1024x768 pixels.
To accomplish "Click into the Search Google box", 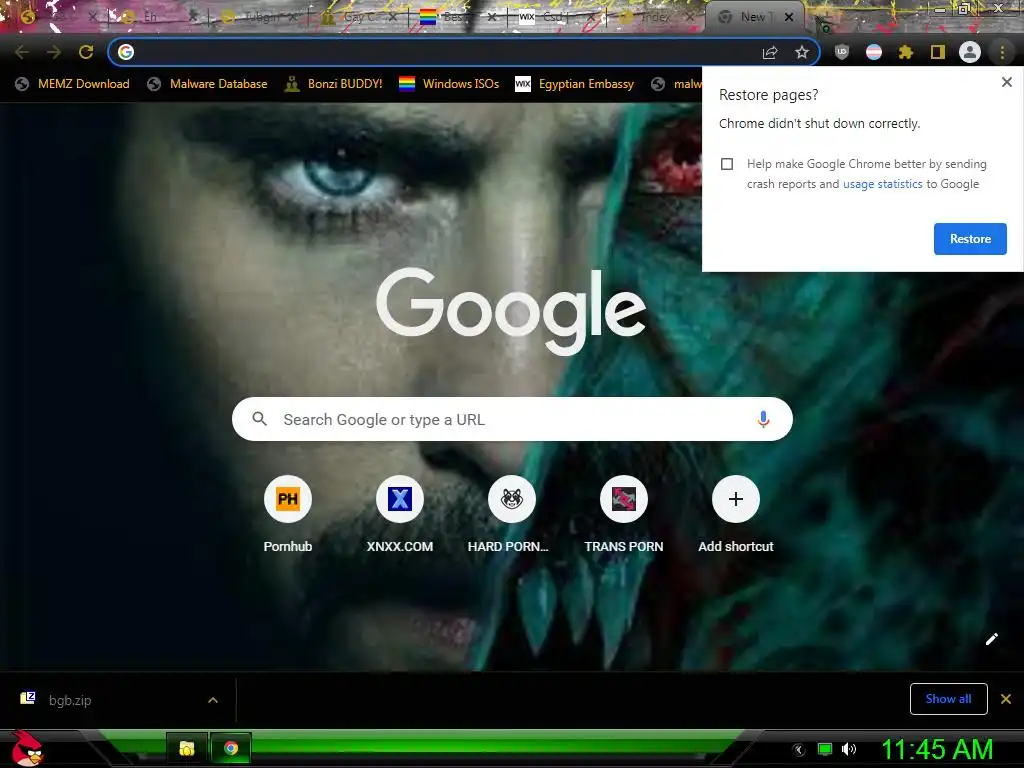I will point(512,419).
